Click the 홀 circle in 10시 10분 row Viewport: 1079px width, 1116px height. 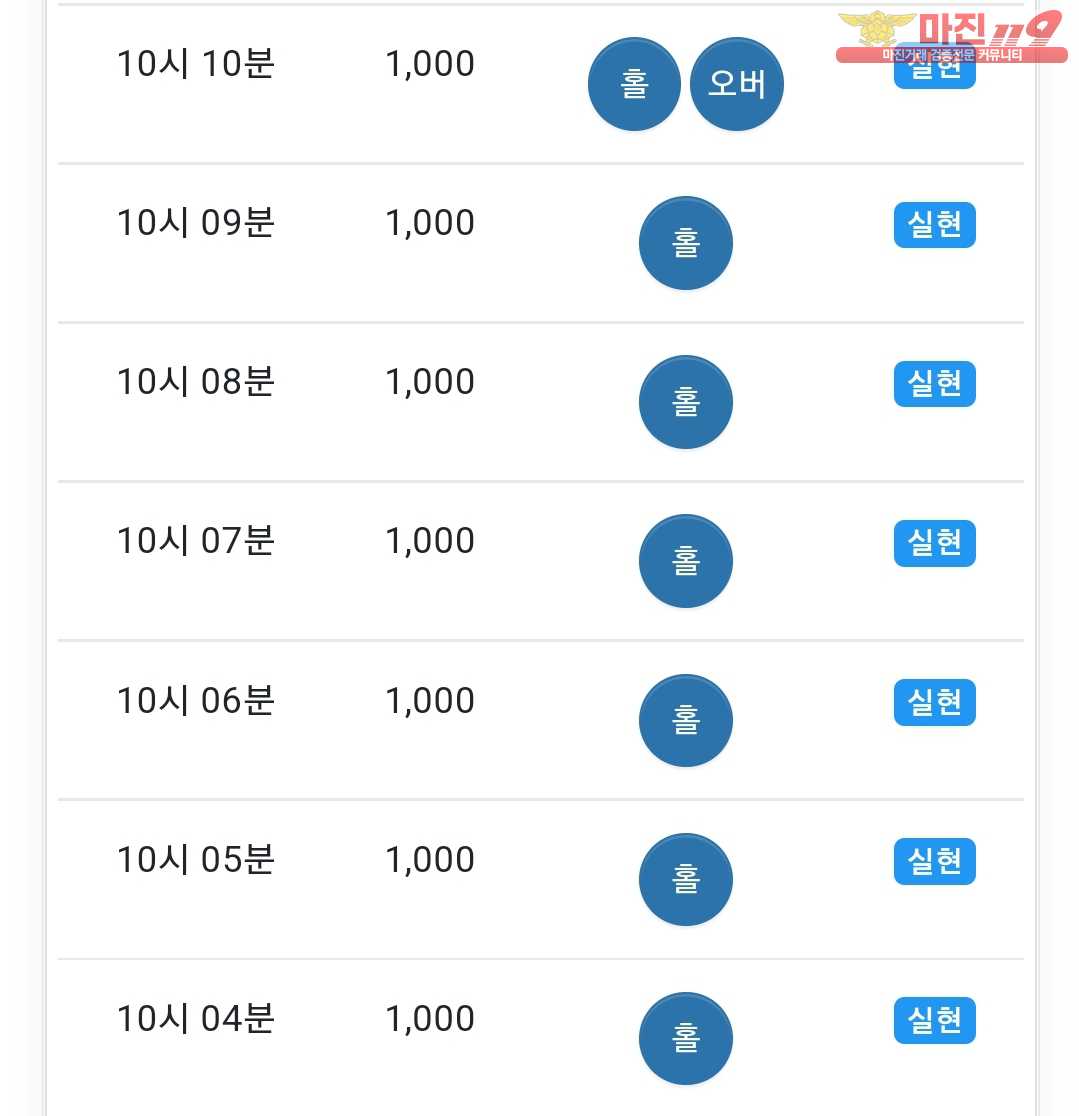point(633,84)
